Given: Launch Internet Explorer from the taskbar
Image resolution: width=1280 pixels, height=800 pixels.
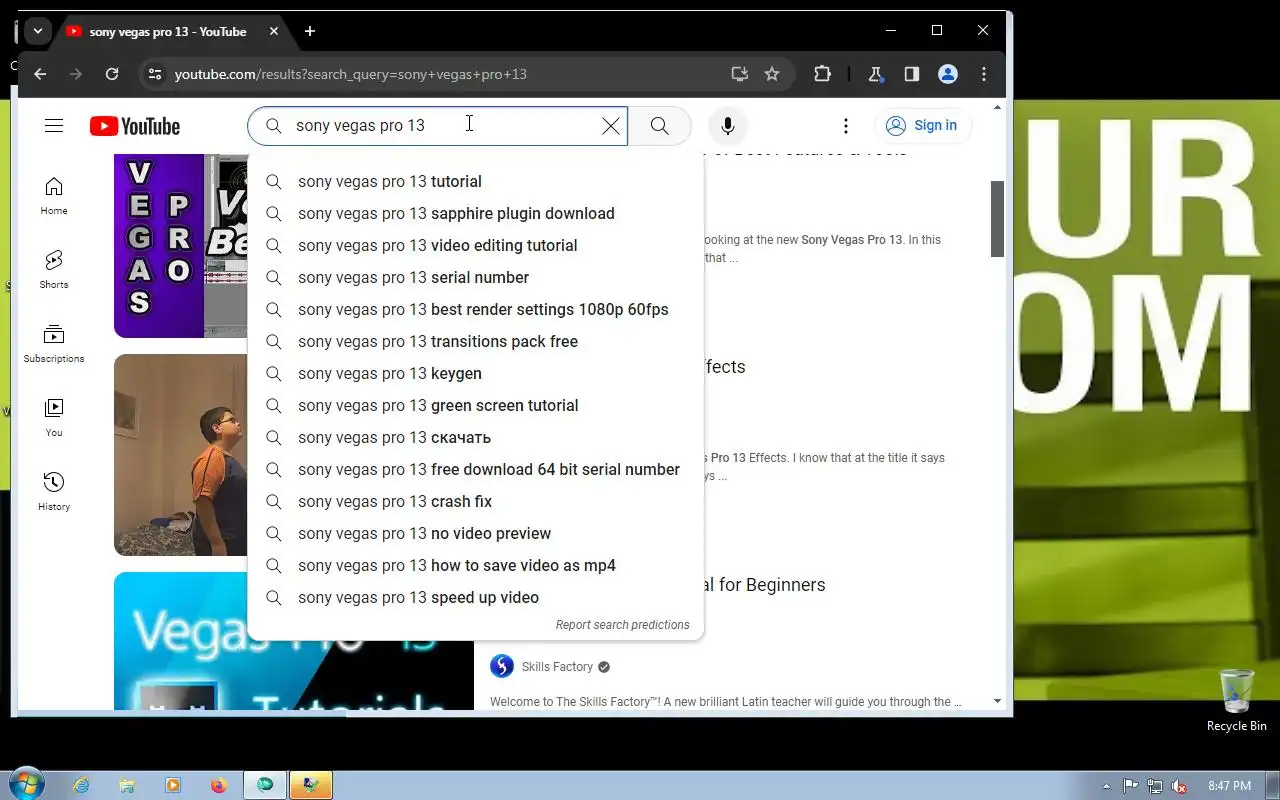Looking at the screenshot, I should 82,786.
